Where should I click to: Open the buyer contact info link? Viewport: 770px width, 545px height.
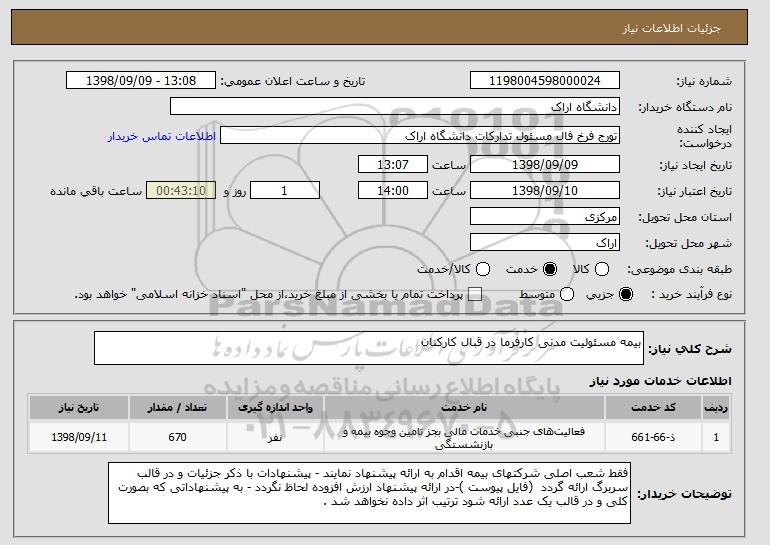162,136
